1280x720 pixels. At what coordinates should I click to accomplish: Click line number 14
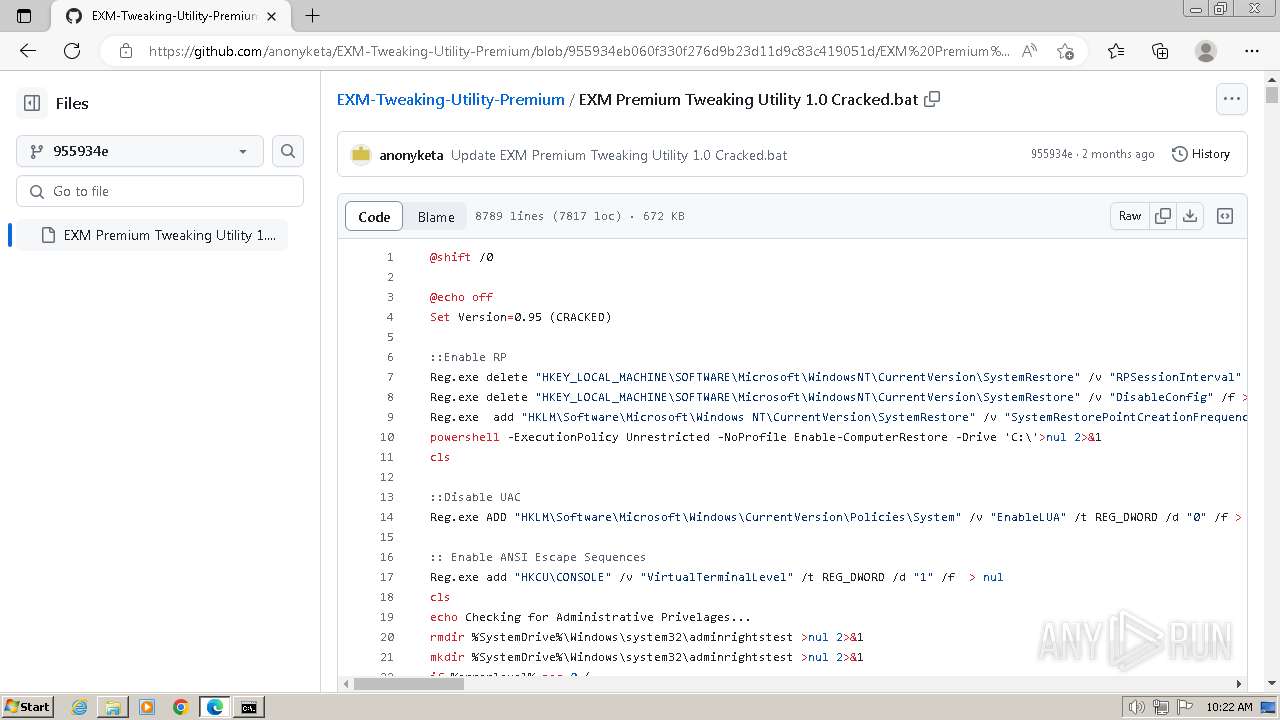387,517
